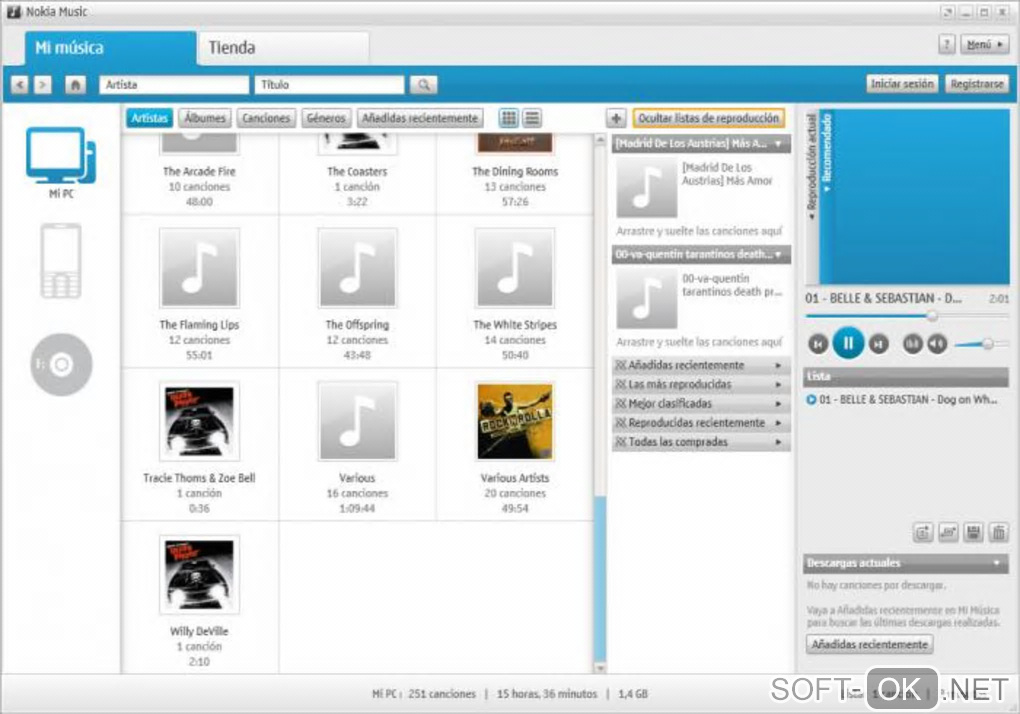Switch to list view
Image resolution: width=1020 pixels, height=714 pixels.
click(x=532, y=118)
